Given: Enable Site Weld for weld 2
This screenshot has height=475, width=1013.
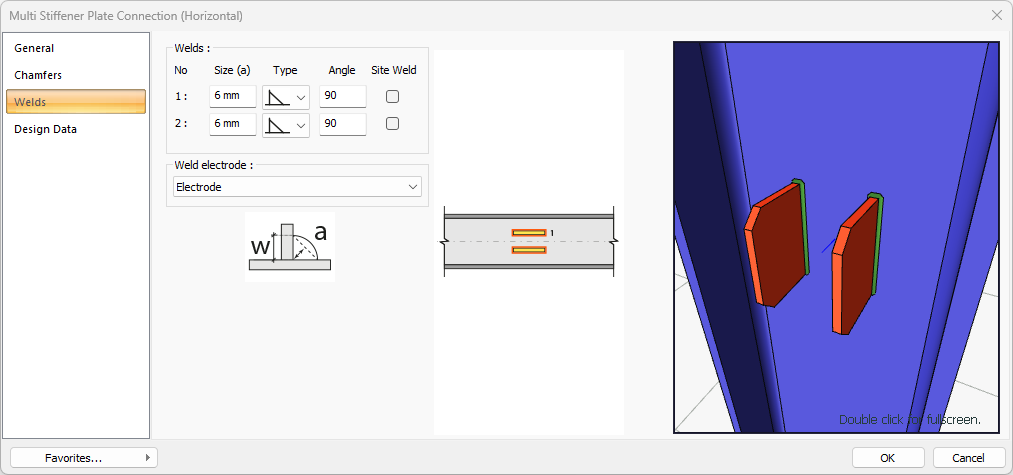Looking at the screenshot, I should point(392,123).
